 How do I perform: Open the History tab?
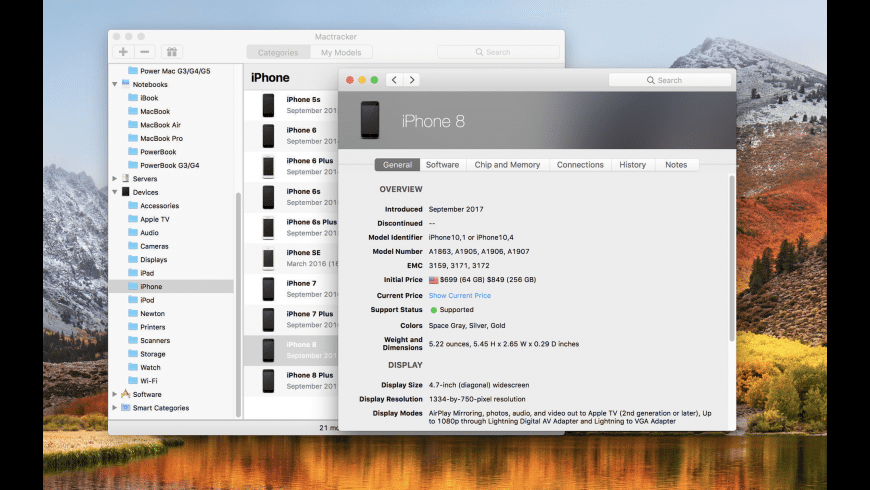coord(633,165)
